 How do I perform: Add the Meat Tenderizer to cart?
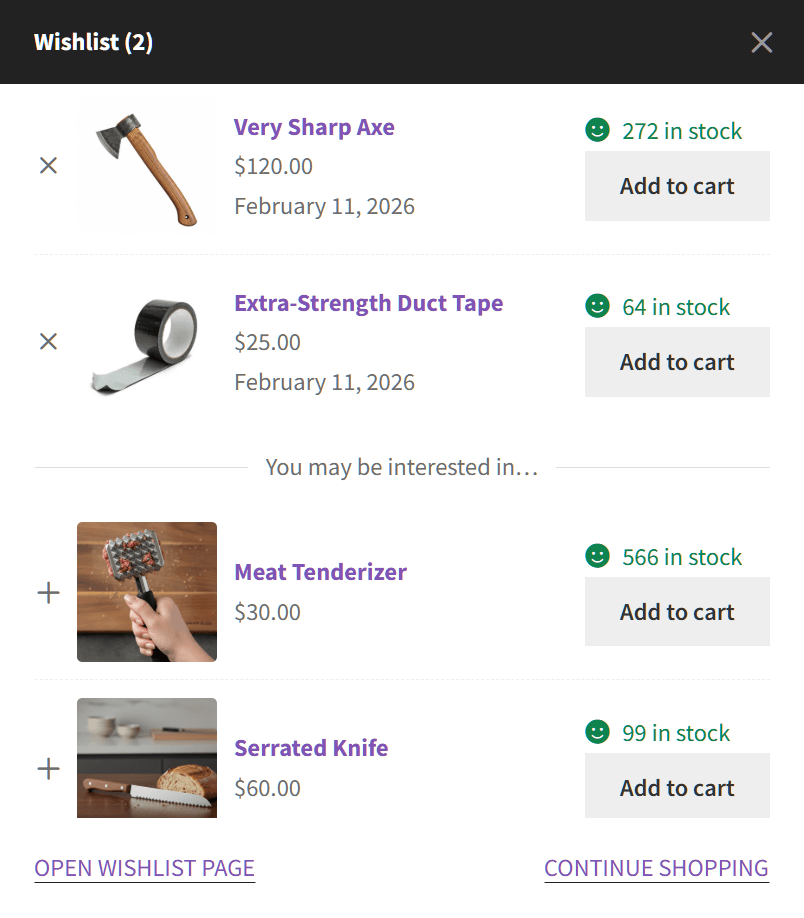point(677,611)
